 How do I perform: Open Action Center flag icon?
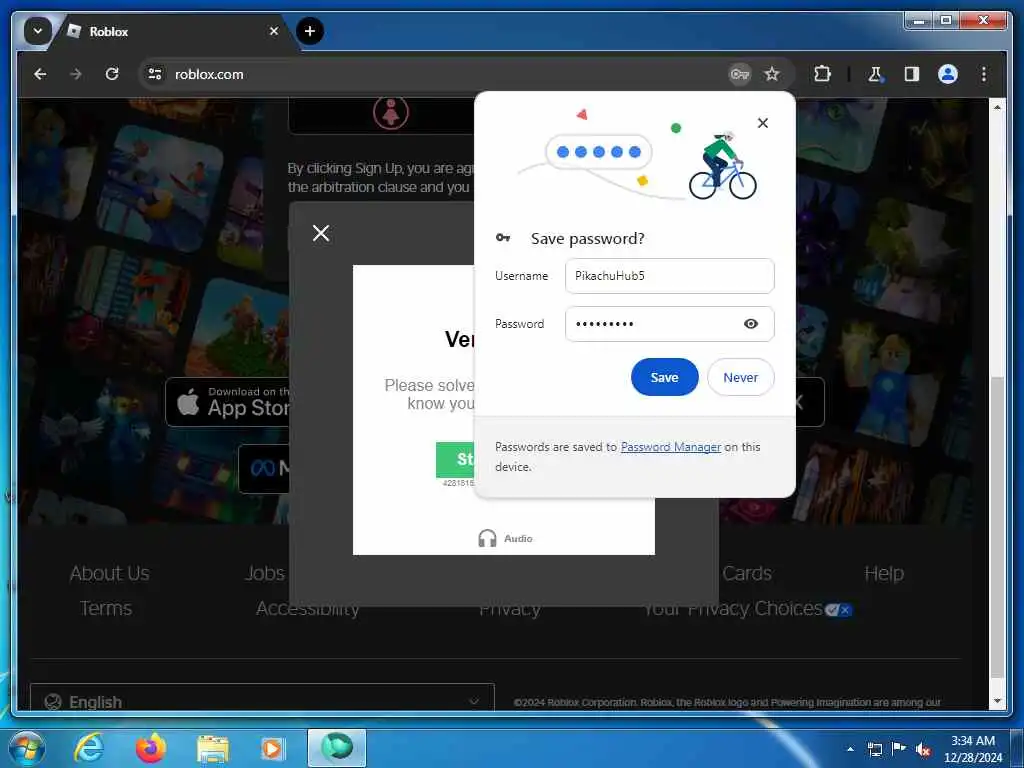point(899,749)
